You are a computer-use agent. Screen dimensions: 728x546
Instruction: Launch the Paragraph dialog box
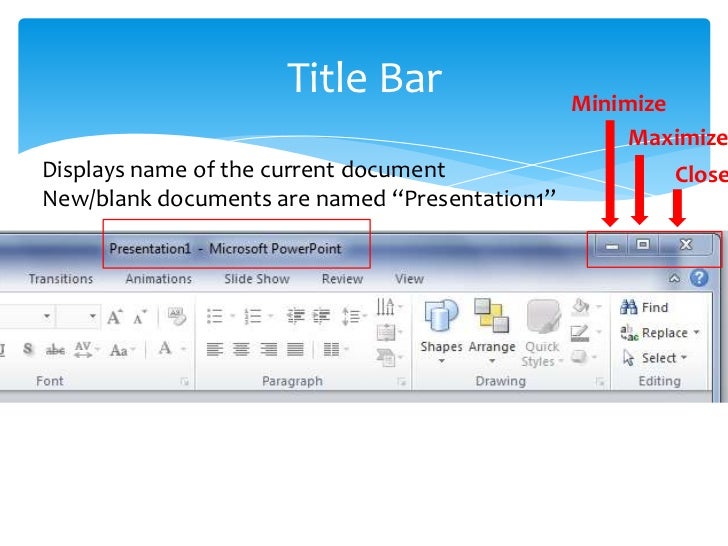402,382
